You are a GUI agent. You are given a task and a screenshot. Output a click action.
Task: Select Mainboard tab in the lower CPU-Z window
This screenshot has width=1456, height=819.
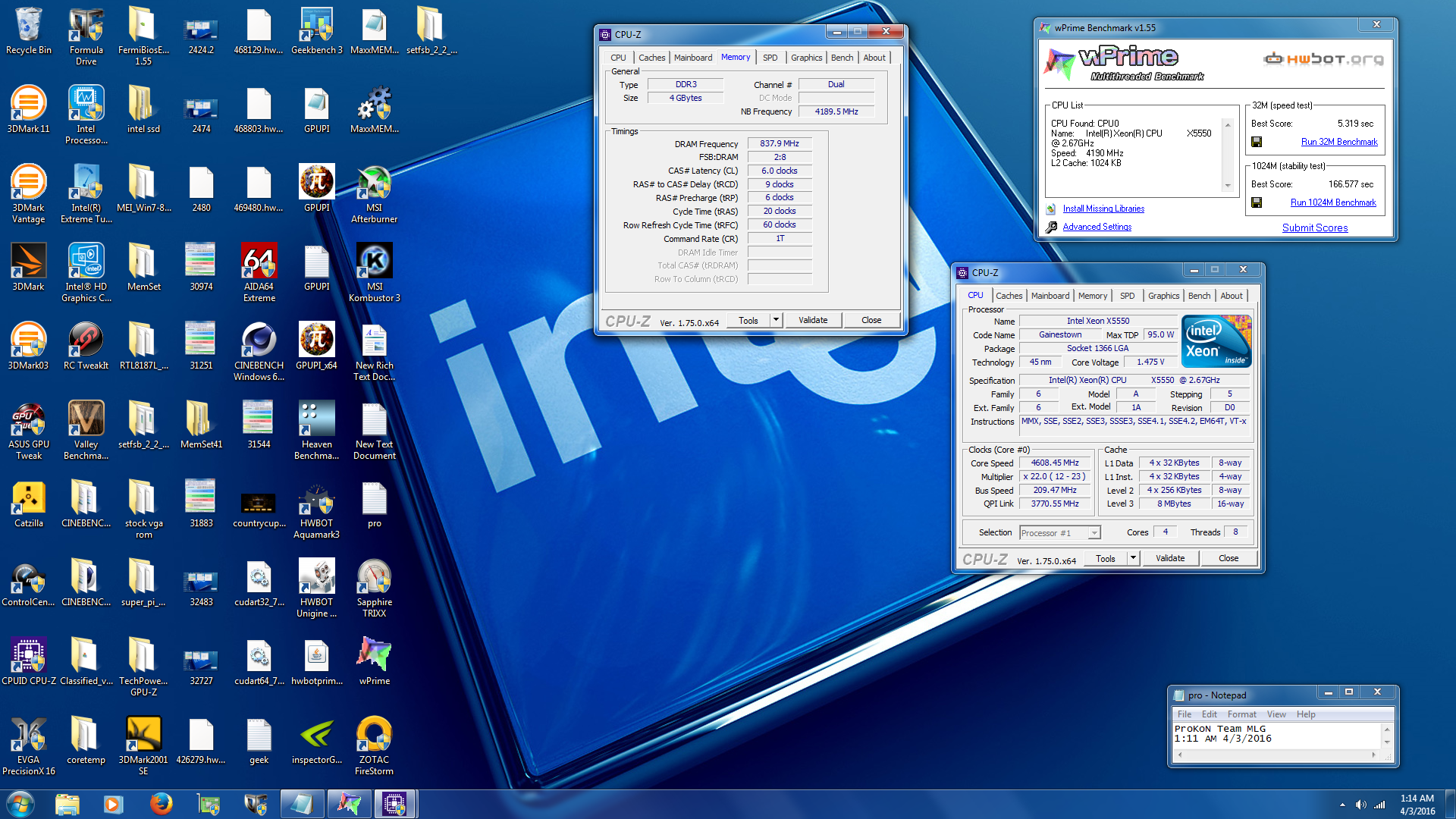1050,296
